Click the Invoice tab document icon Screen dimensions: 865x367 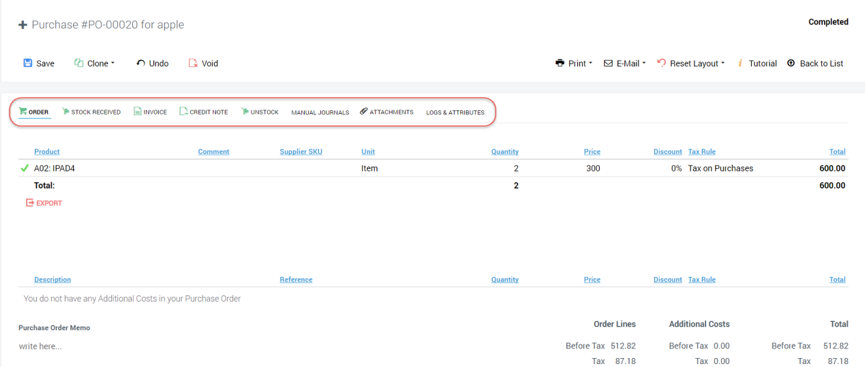tap(137, 111)
